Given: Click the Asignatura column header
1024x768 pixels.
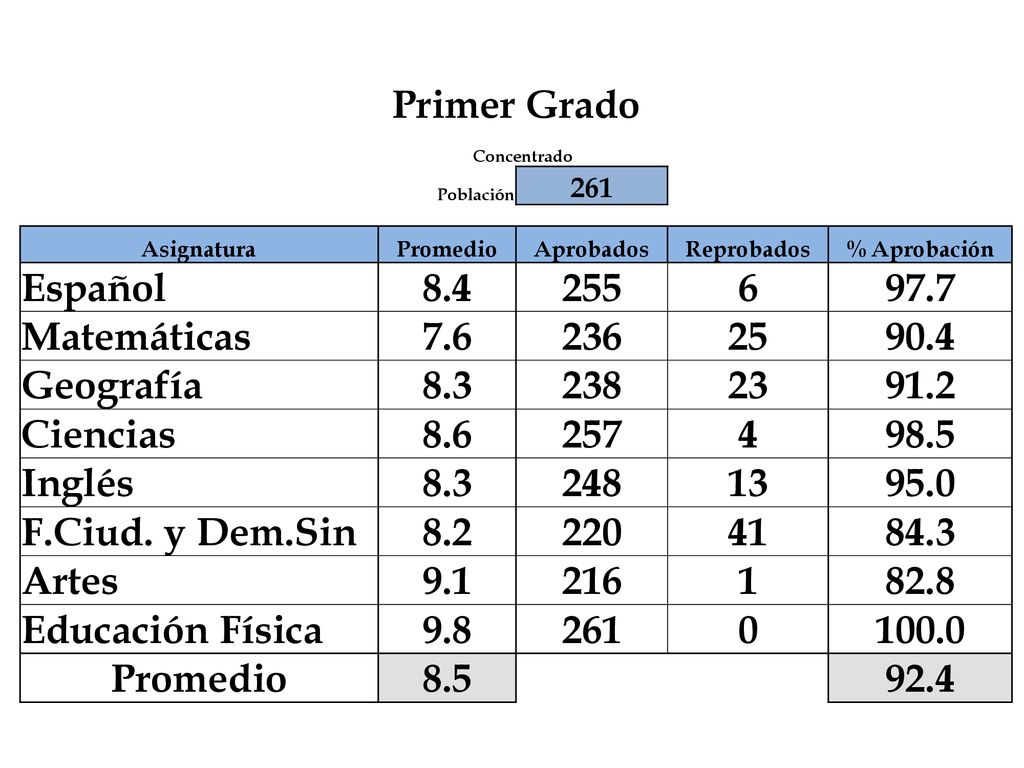Looking at the screenshot, I should tap(199, 246).
